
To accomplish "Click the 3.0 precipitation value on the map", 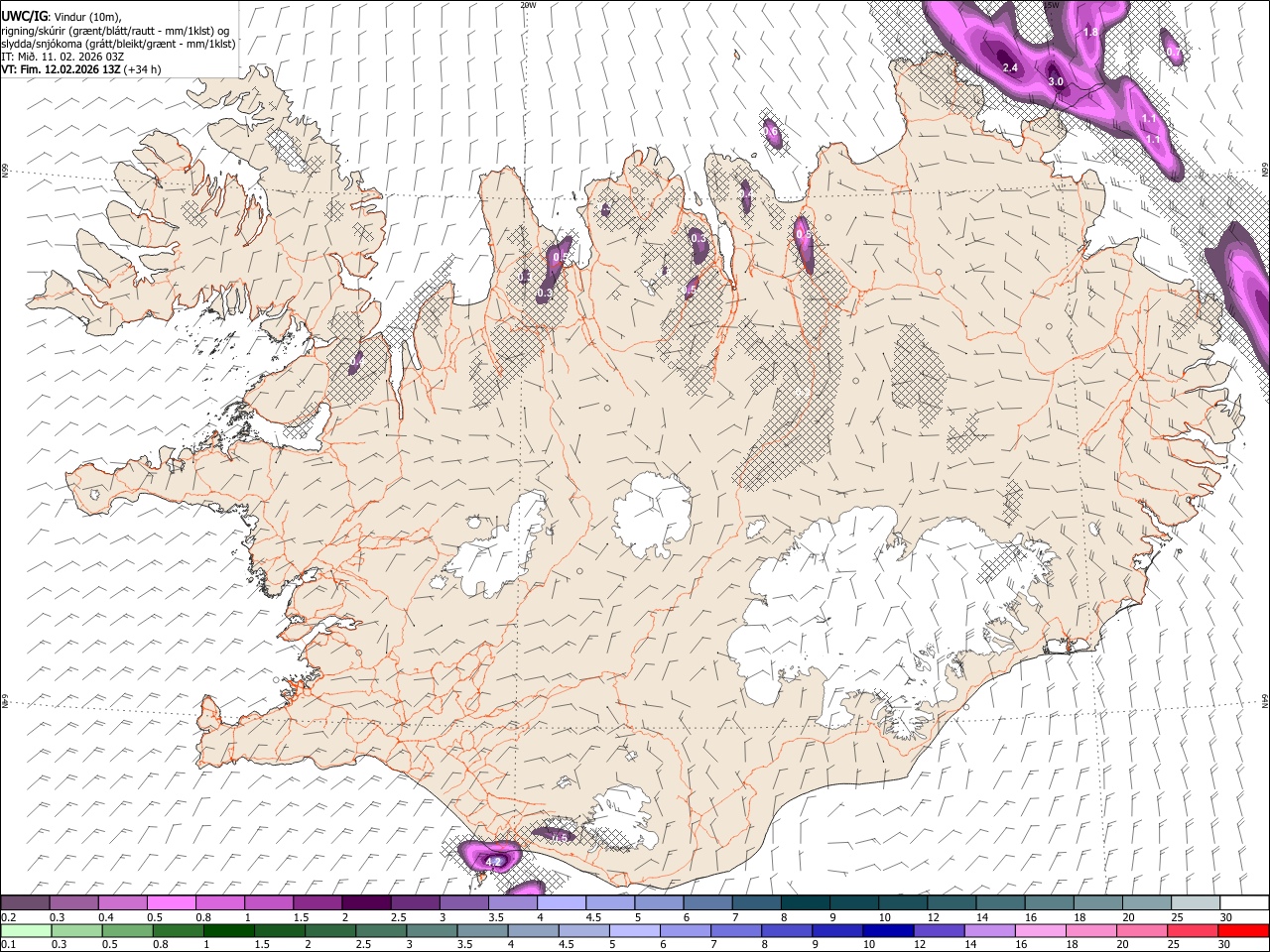I will tap(1056, 81).
